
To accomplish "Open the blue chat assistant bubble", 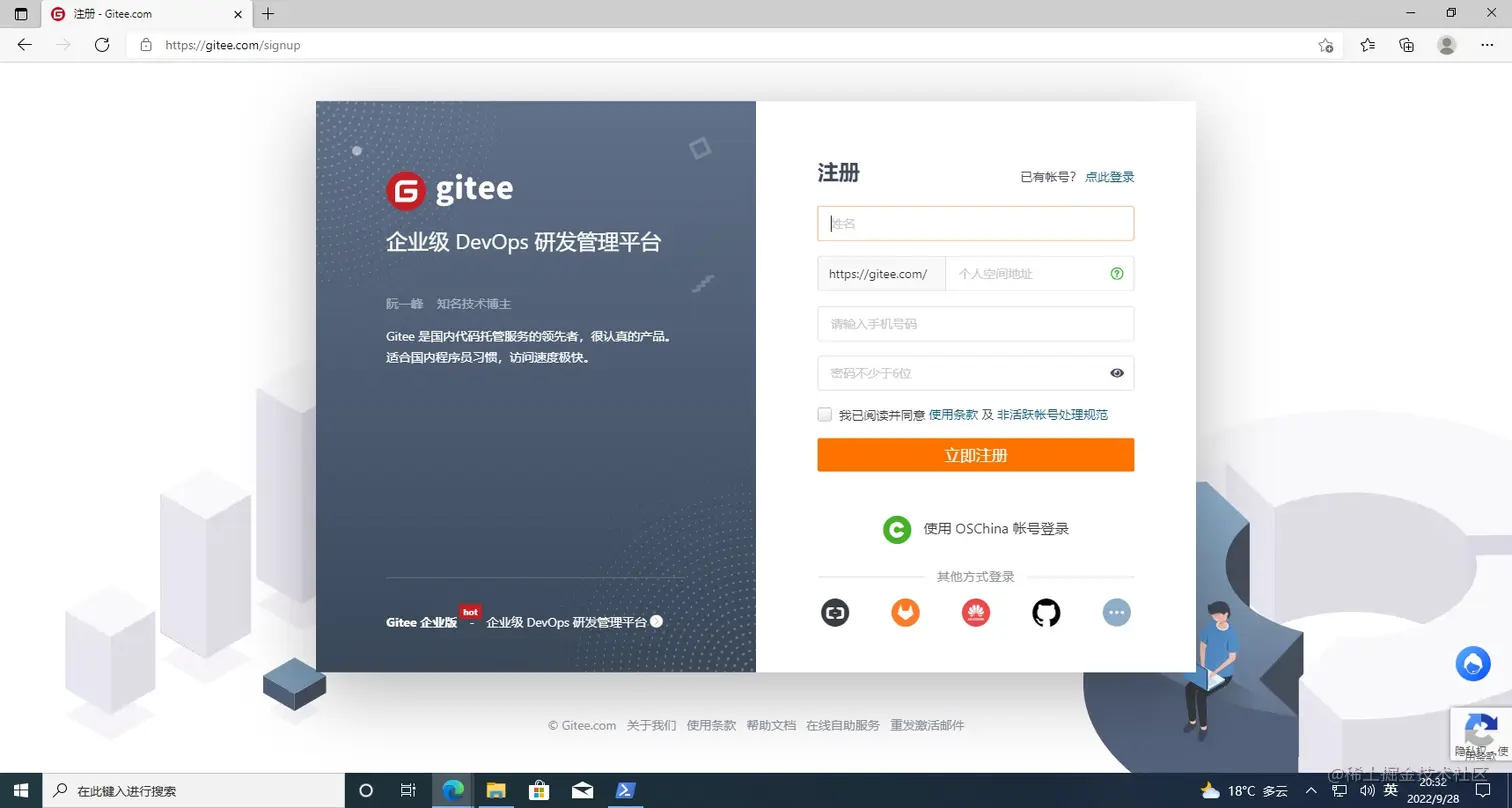I will [x=1473, y=664].
